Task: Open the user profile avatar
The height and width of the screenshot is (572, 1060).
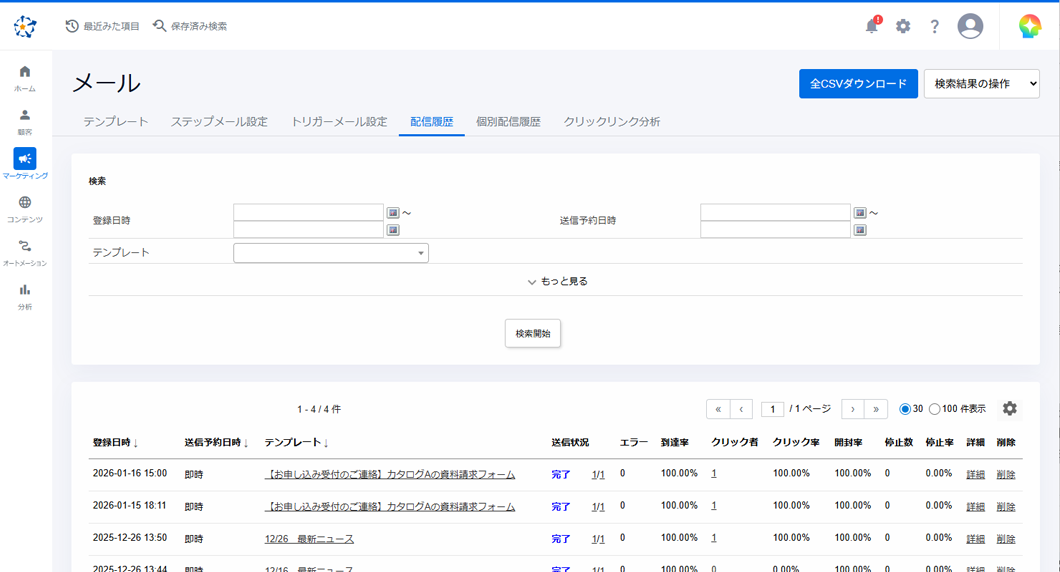Action: 970,26
